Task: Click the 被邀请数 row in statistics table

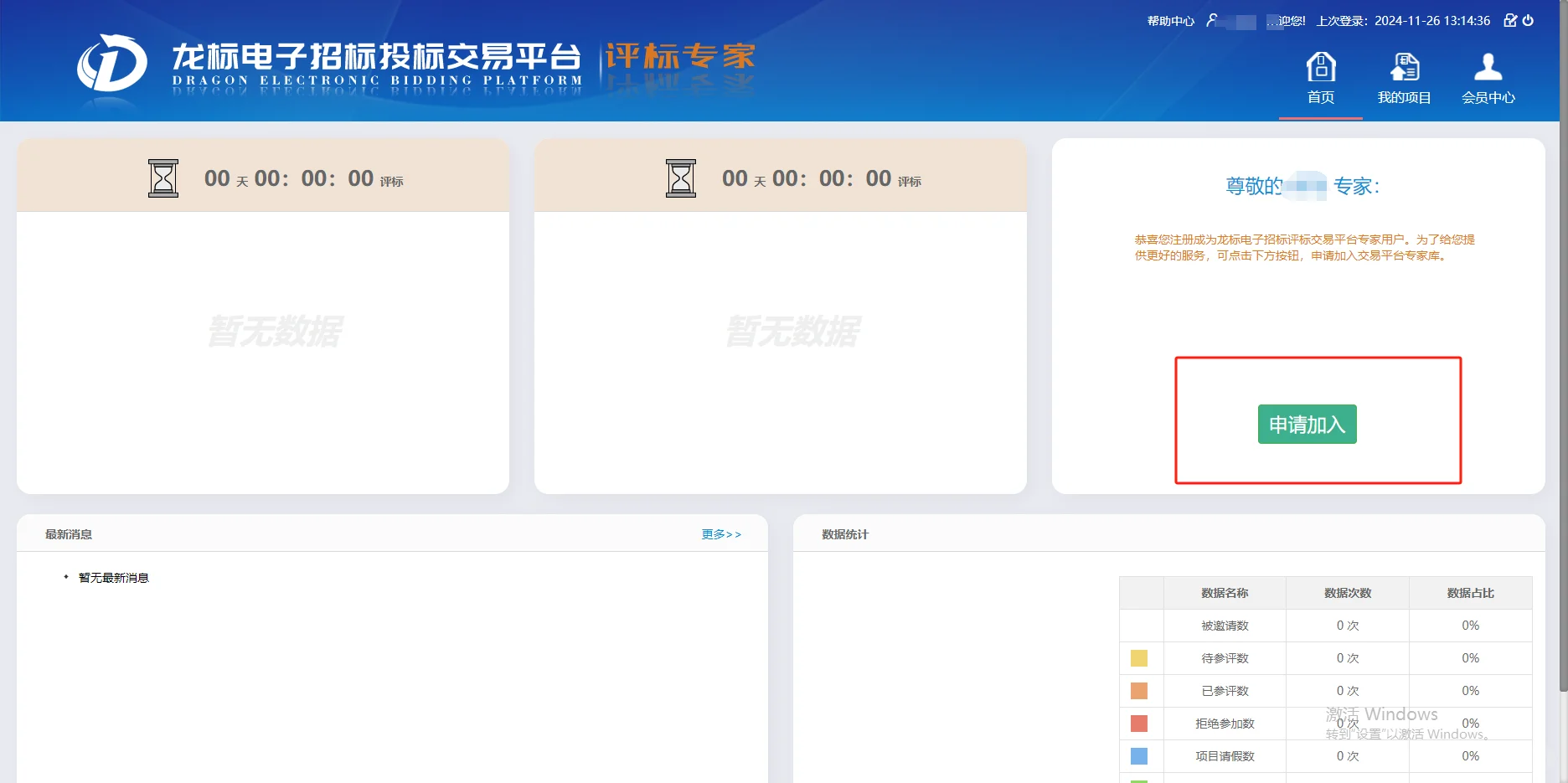Action: click(1224, 626)
